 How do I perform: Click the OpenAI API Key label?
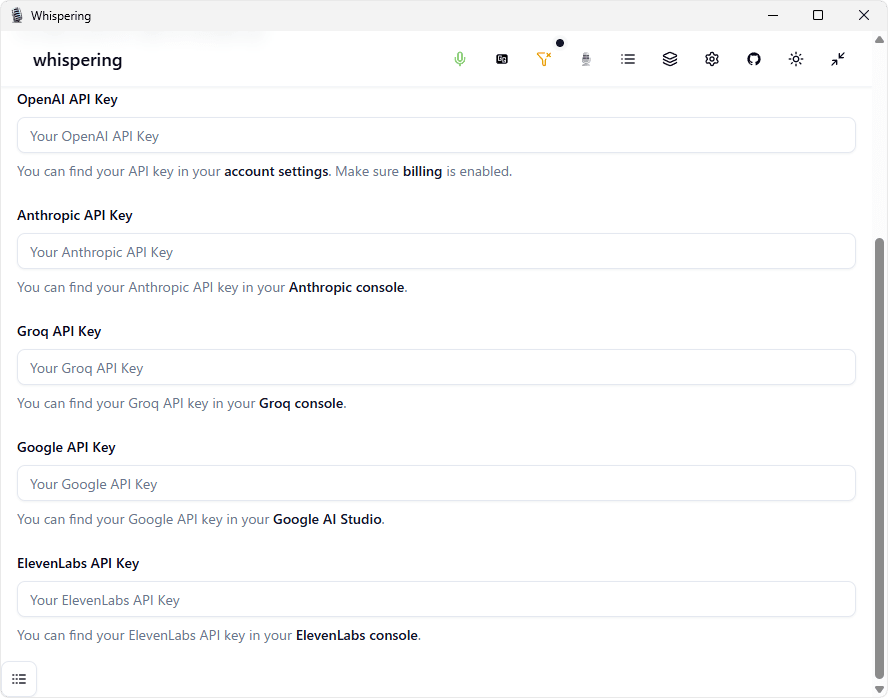pyautogui.click(x=67, y=100)
